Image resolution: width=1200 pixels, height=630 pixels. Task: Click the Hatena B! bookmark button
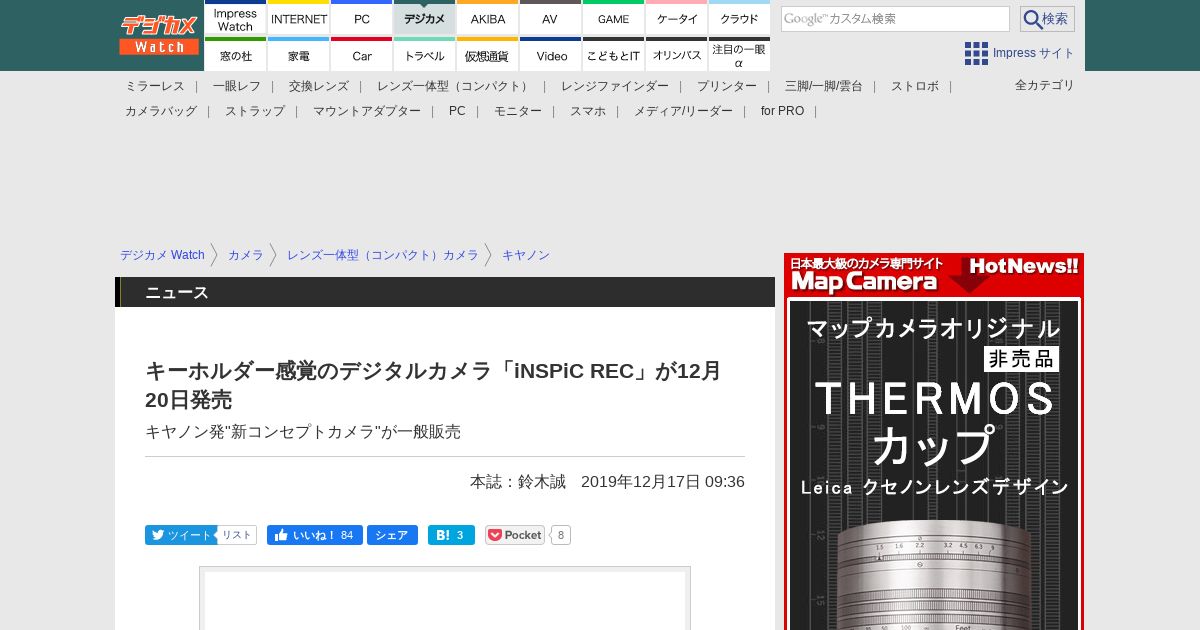pos(451,535)
